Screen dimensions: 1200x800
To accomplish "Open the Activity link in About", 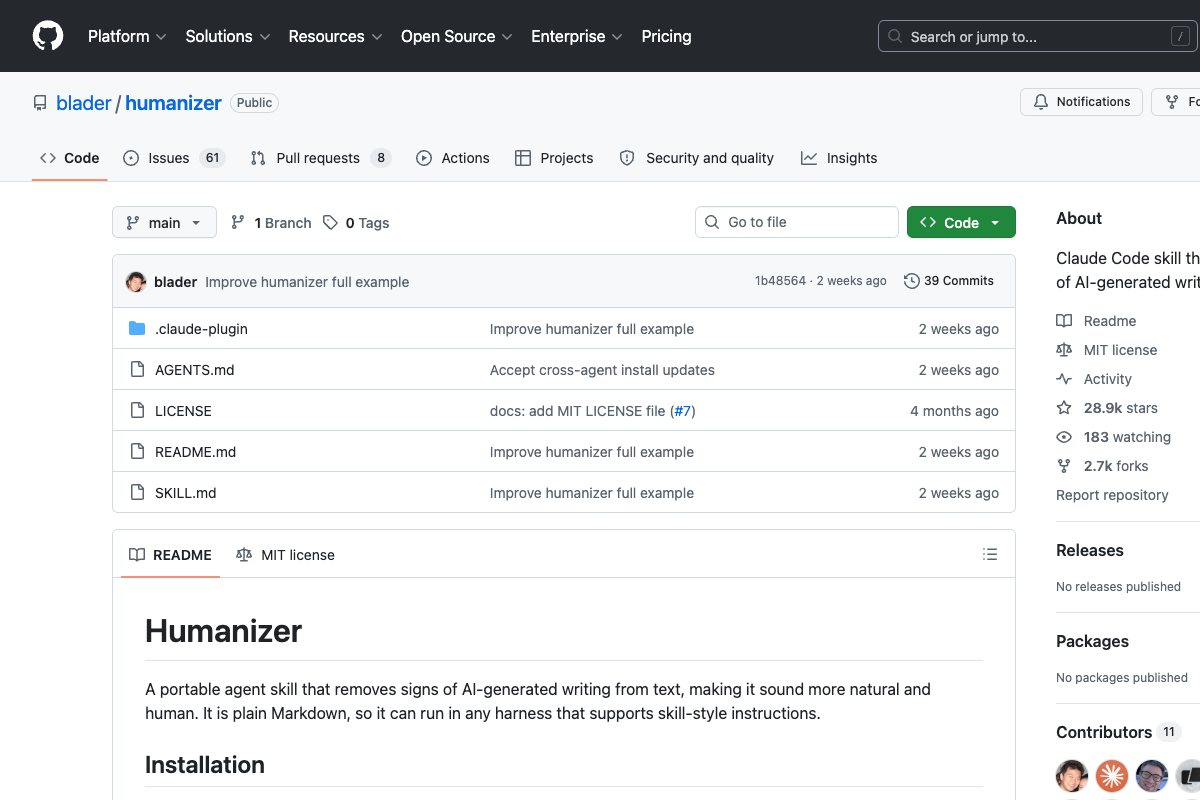I will click(1094, 379).
